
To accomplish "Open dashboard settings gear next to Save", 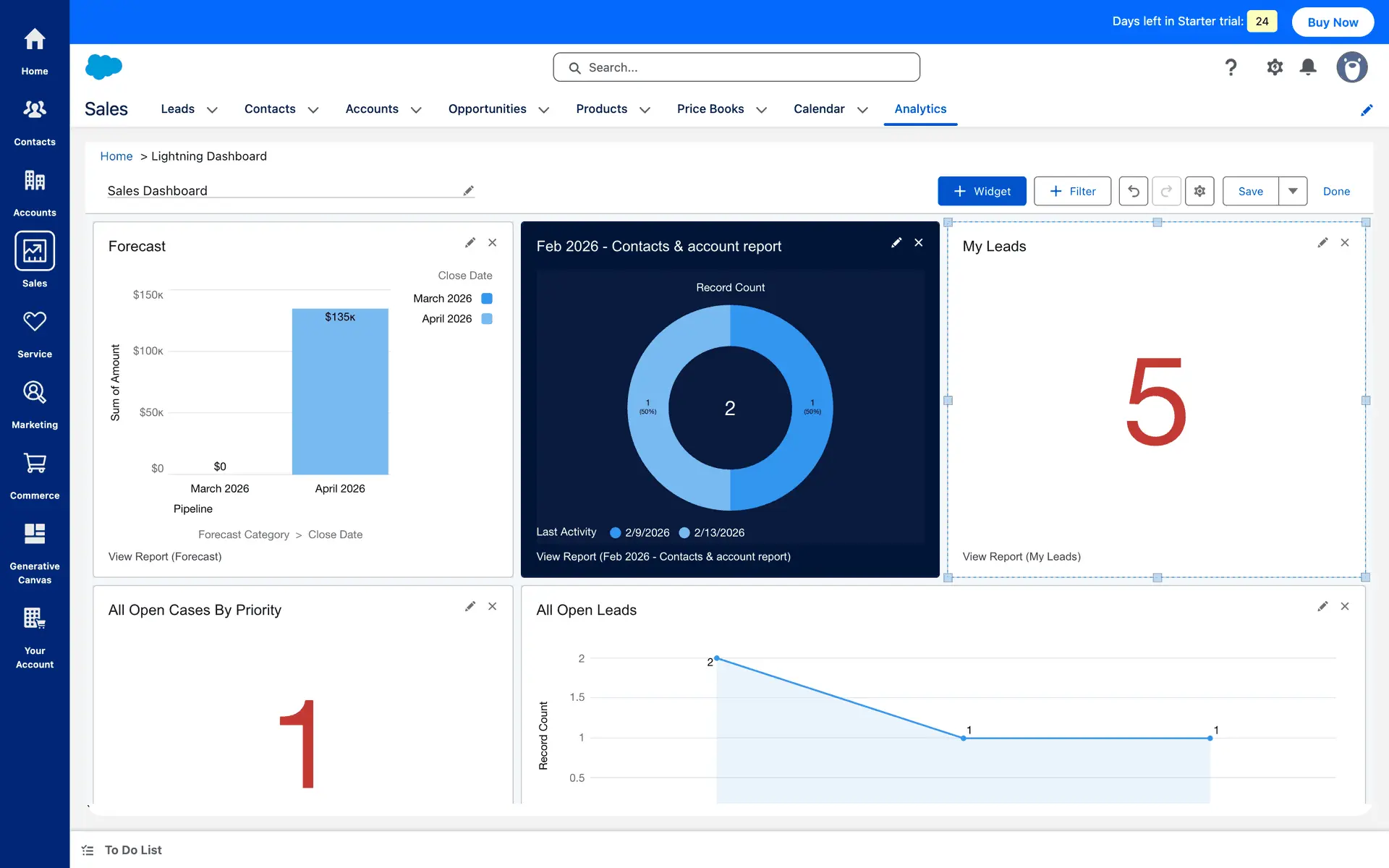I will 1199,191.
